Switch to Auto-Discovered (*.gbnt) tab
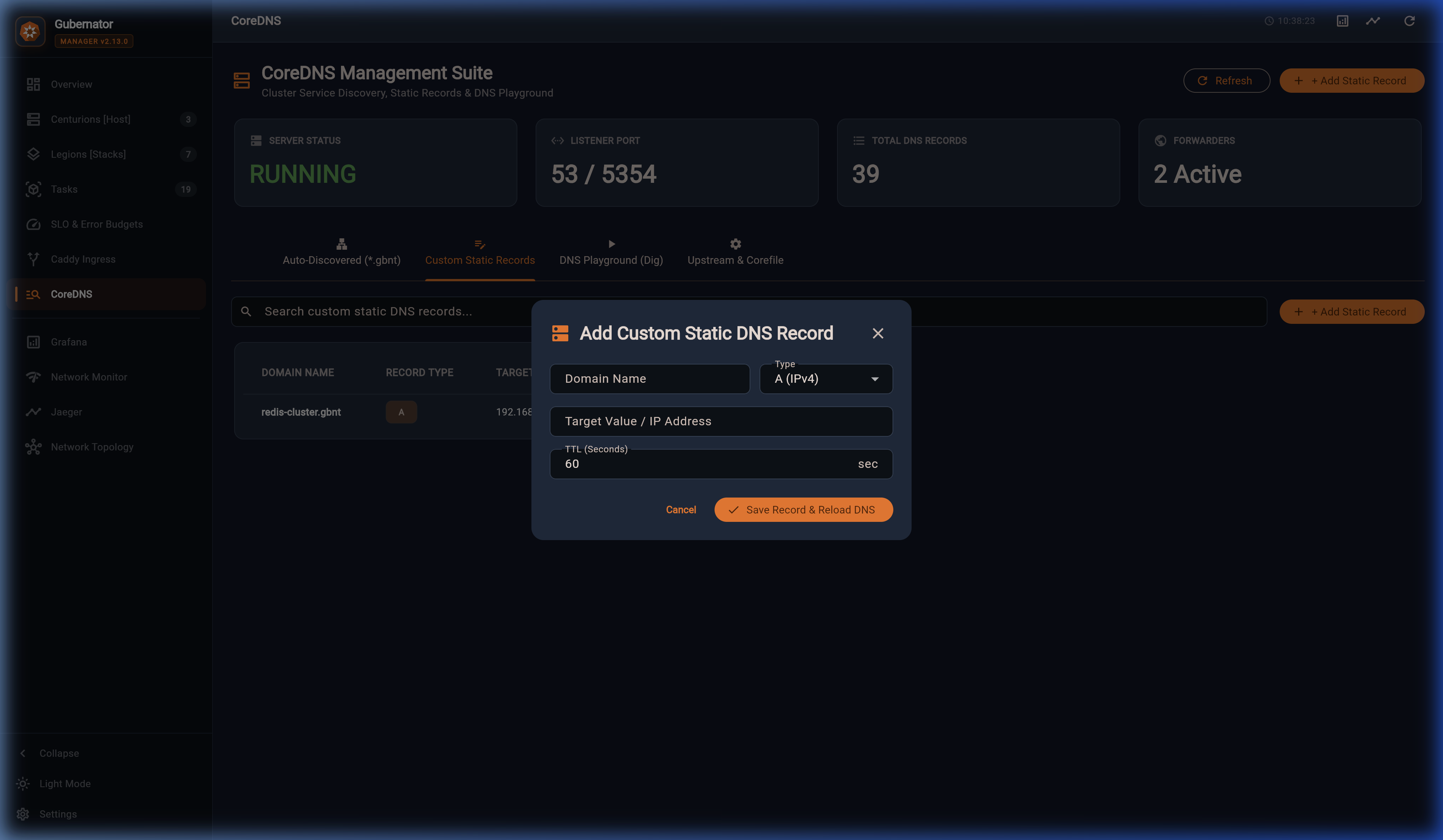 (342, 252)
